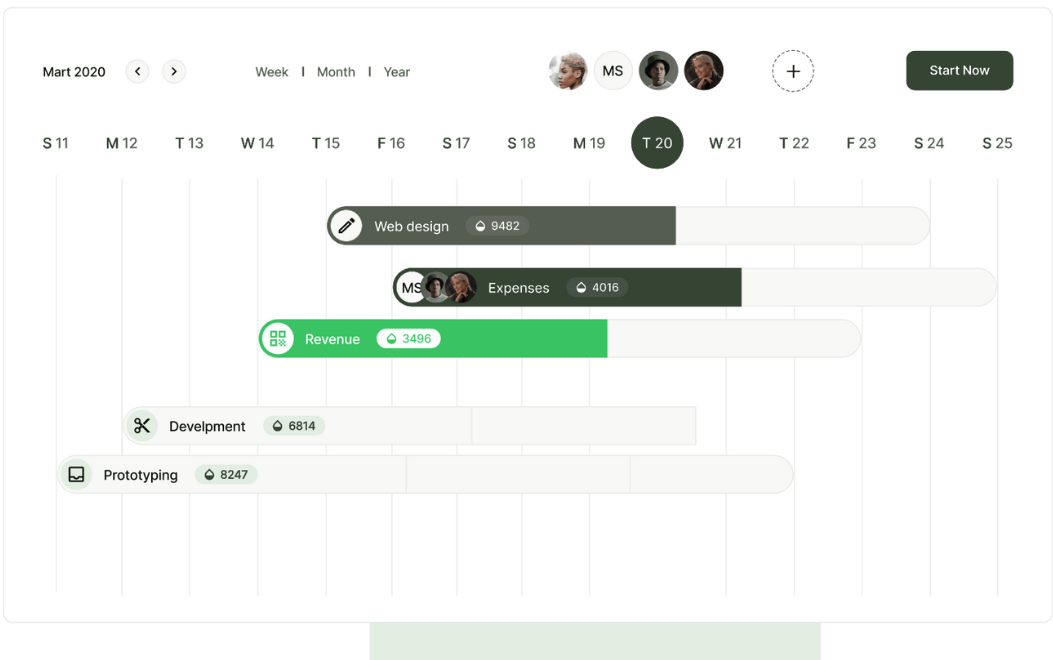1053x660 pixels.
Task: Open the first user avatar photo
Action: point(568,71)
